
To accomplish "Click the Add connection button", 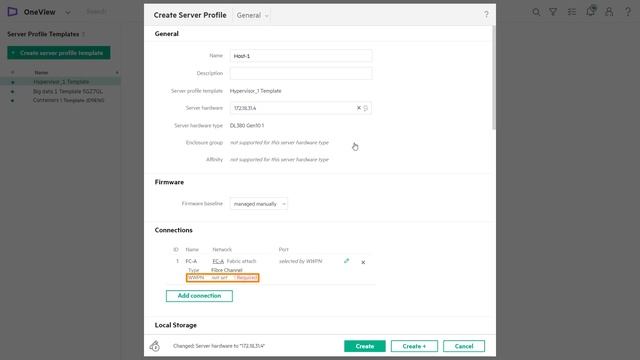I will [199, 296].
